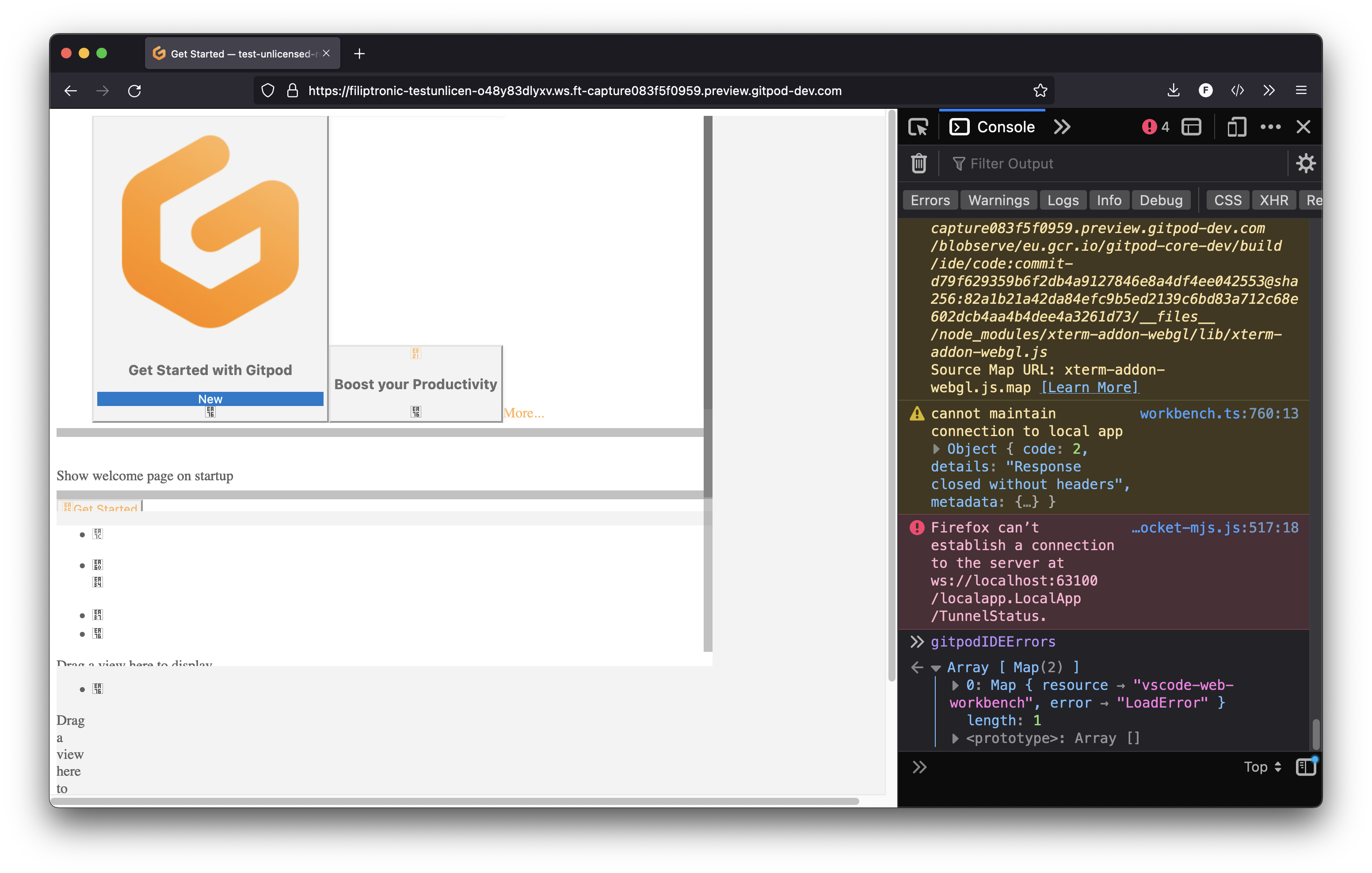Show more devtools tabs chevron
The height and width of the screenshot is (873, 1372).
click(1062, 126)
